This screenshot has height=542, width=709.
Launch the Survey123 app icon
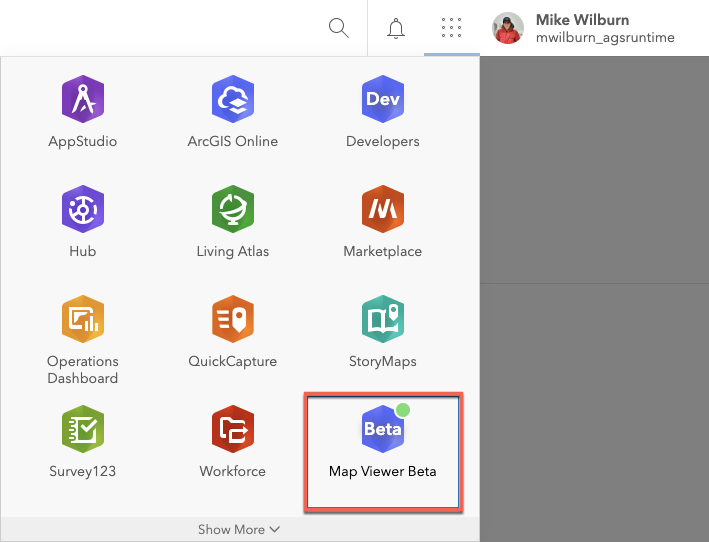coord(83,429)
